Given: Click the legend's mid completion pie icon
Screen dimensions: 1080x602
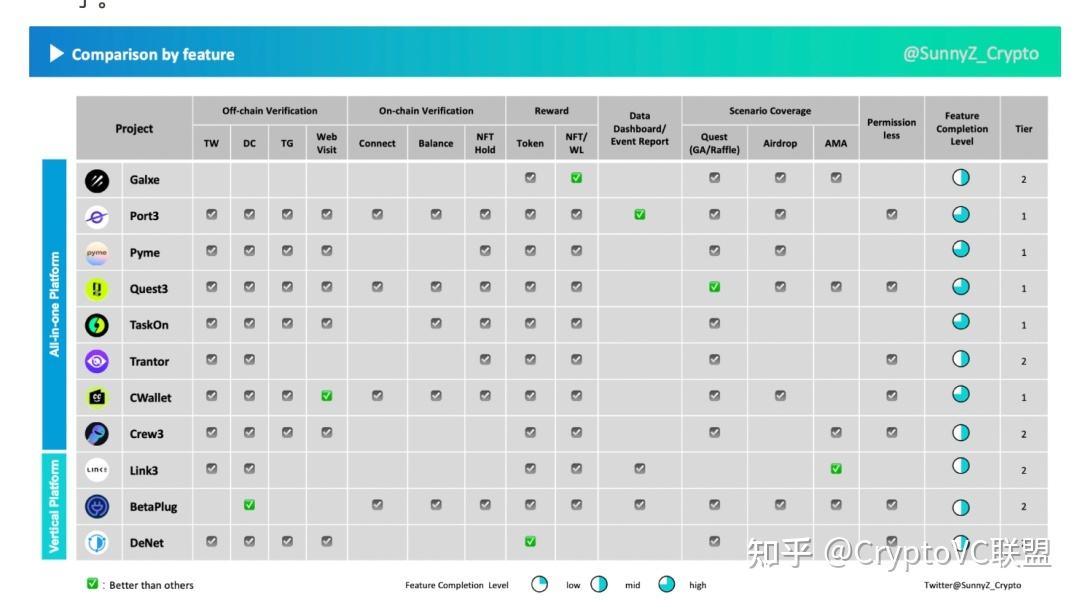Looking at the screenshot, I should click(x=599, y=585).
